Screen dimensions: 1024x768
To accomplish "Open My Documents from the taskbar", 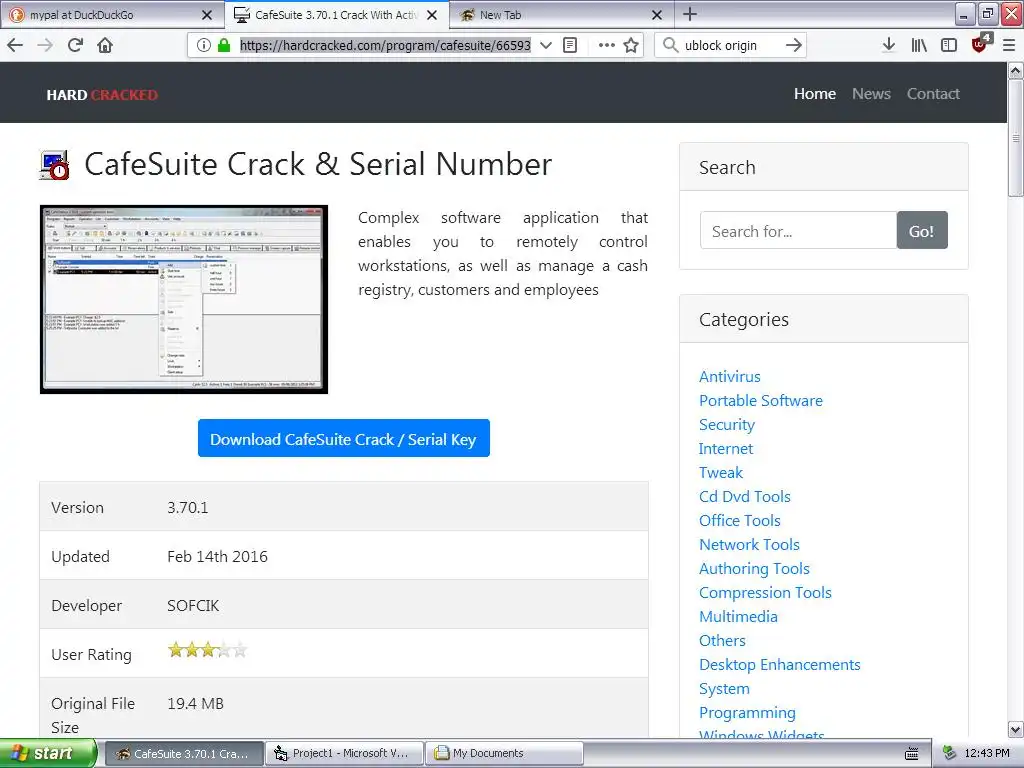I will 504,753.
